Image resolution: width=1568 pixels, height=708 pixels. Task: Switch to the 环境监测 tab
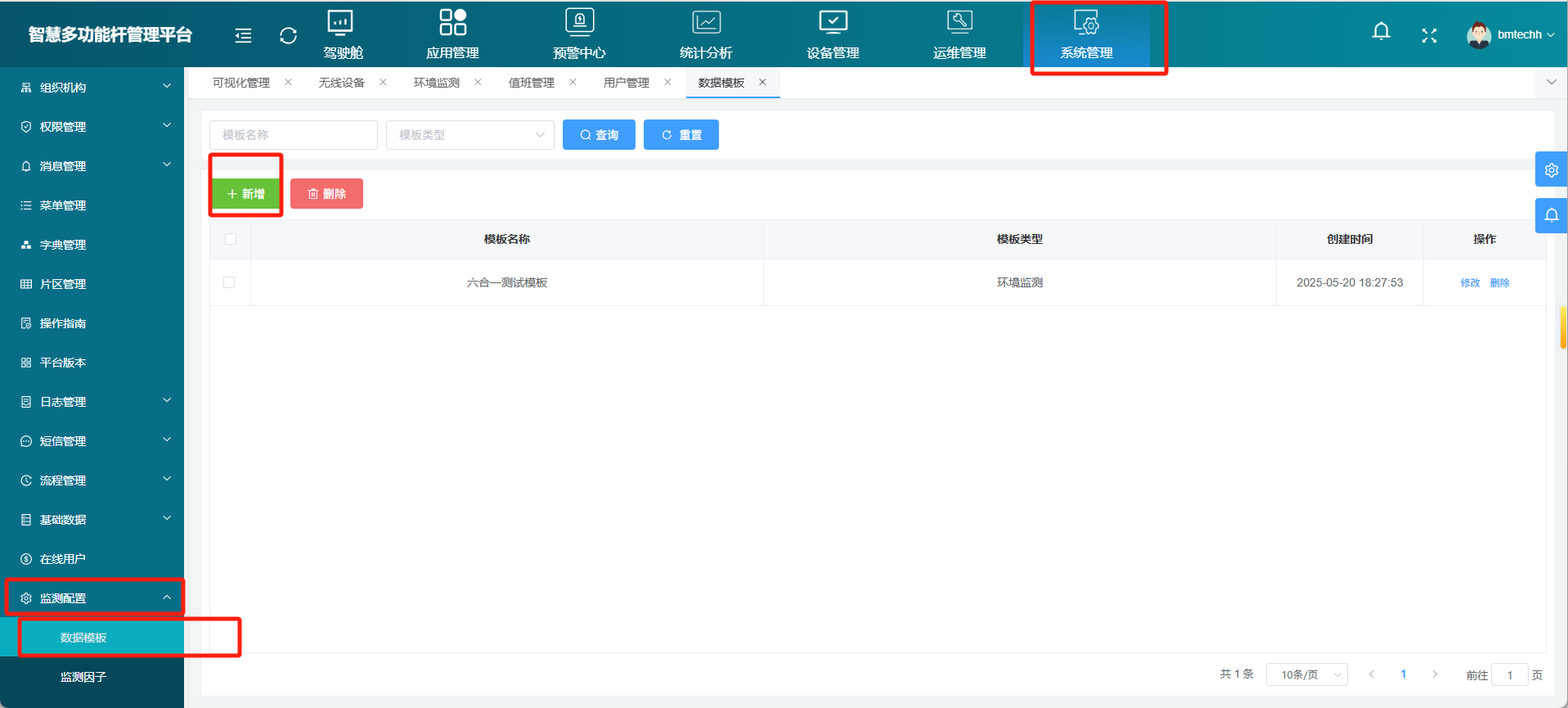click(x=436, y=83)
